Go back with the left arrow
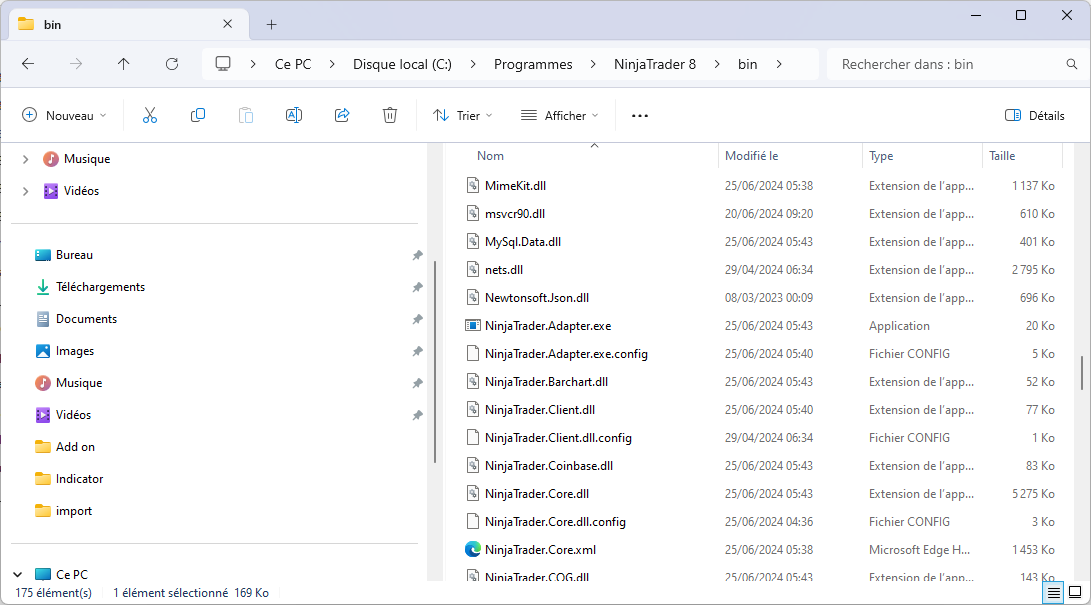Screen dimensions: 1091x605 [28, 64]
